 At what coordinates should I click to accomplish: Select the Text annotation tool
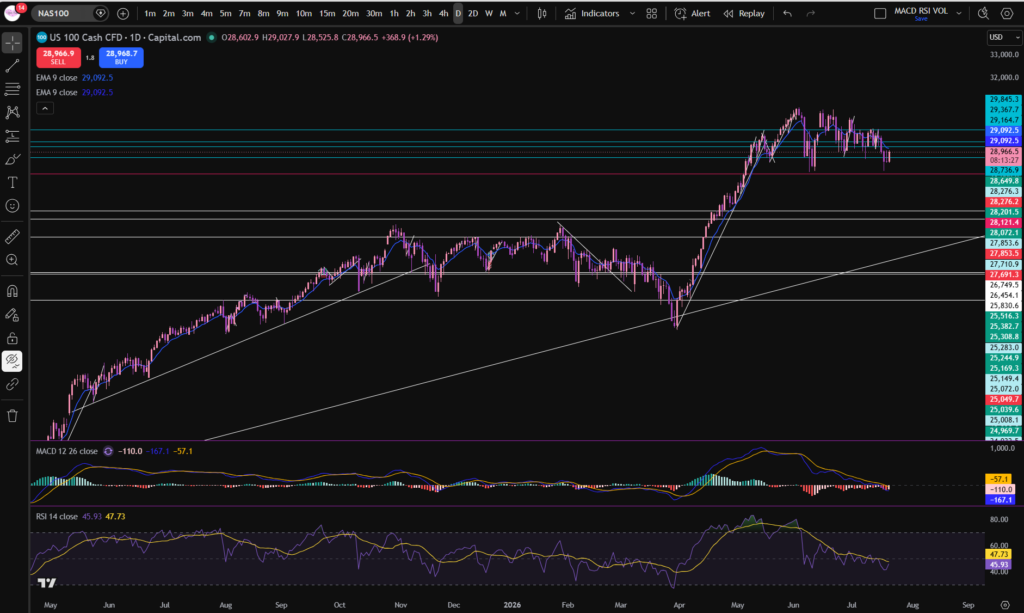click(12, 183)
